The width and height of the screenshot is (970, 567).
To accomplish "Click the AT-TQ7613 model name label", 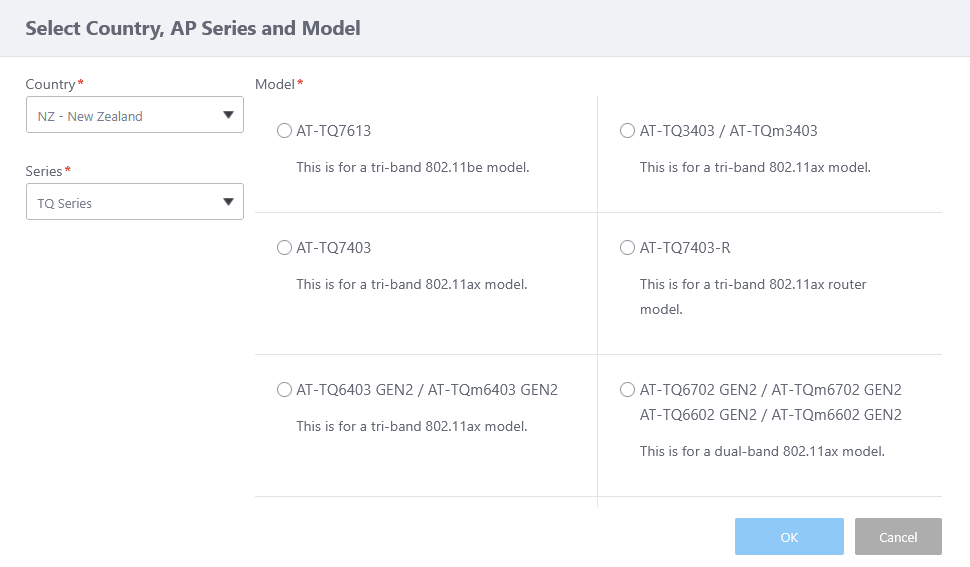I will click(x=334, y=131).
